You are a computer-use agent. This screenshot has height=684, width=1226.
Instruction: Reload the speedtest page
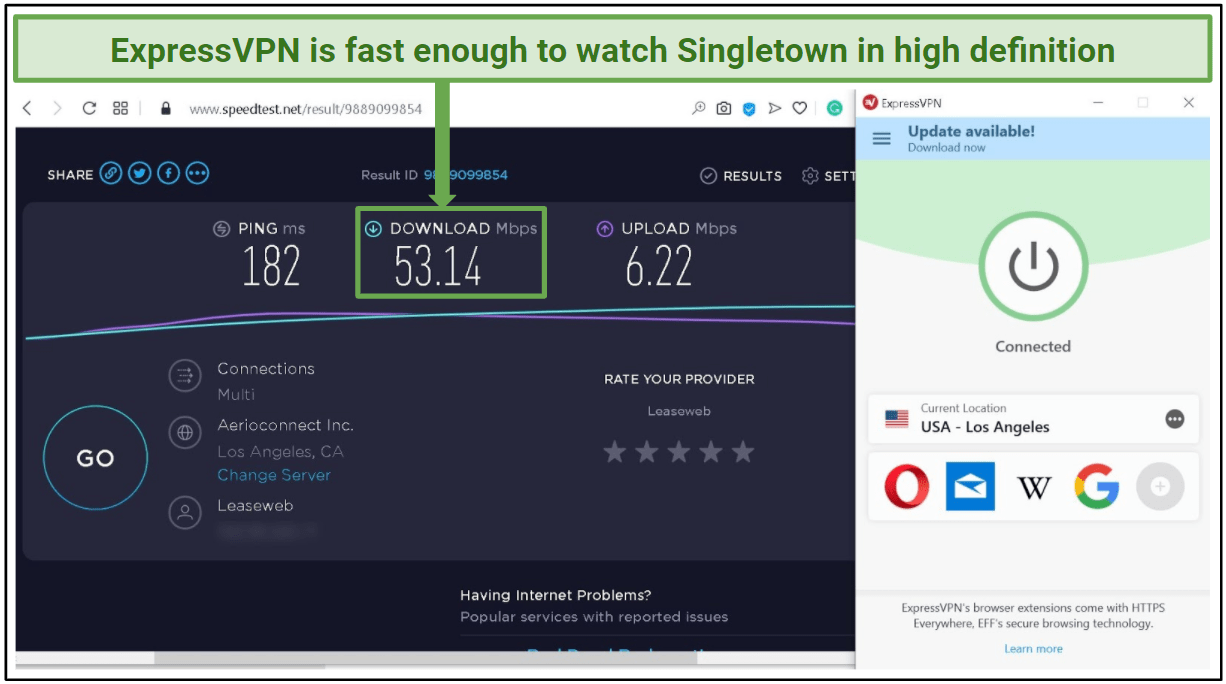[88, 108]
